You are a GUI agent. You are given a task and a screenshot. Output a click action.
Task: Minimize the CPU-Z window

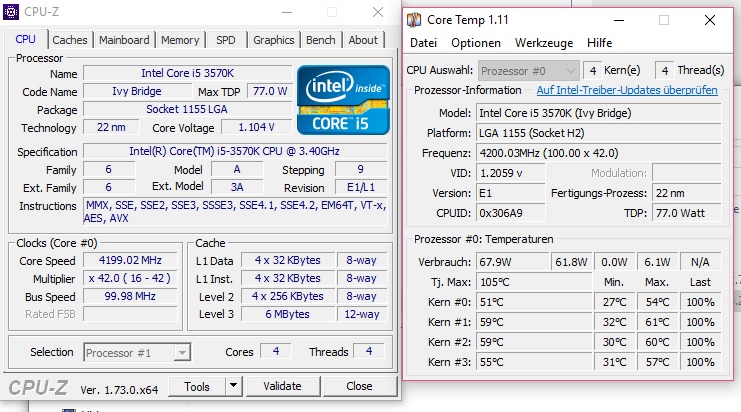pyautogui.click(x=287, y=12)
